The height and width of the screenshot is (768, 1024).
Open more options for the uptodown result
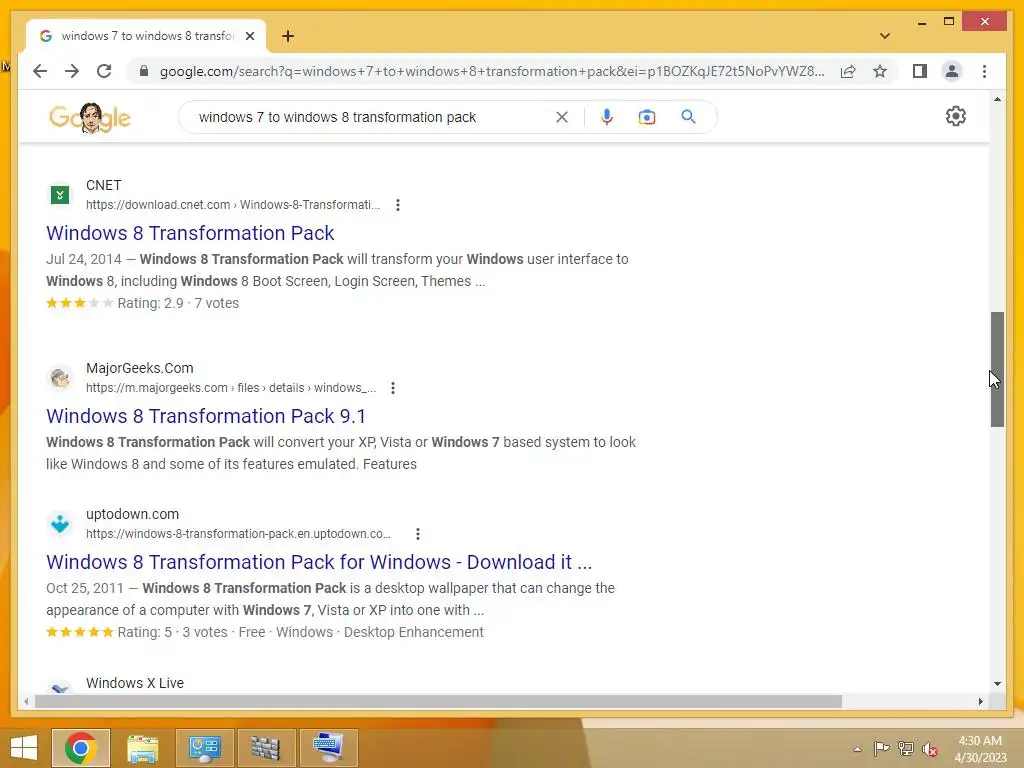418,534
